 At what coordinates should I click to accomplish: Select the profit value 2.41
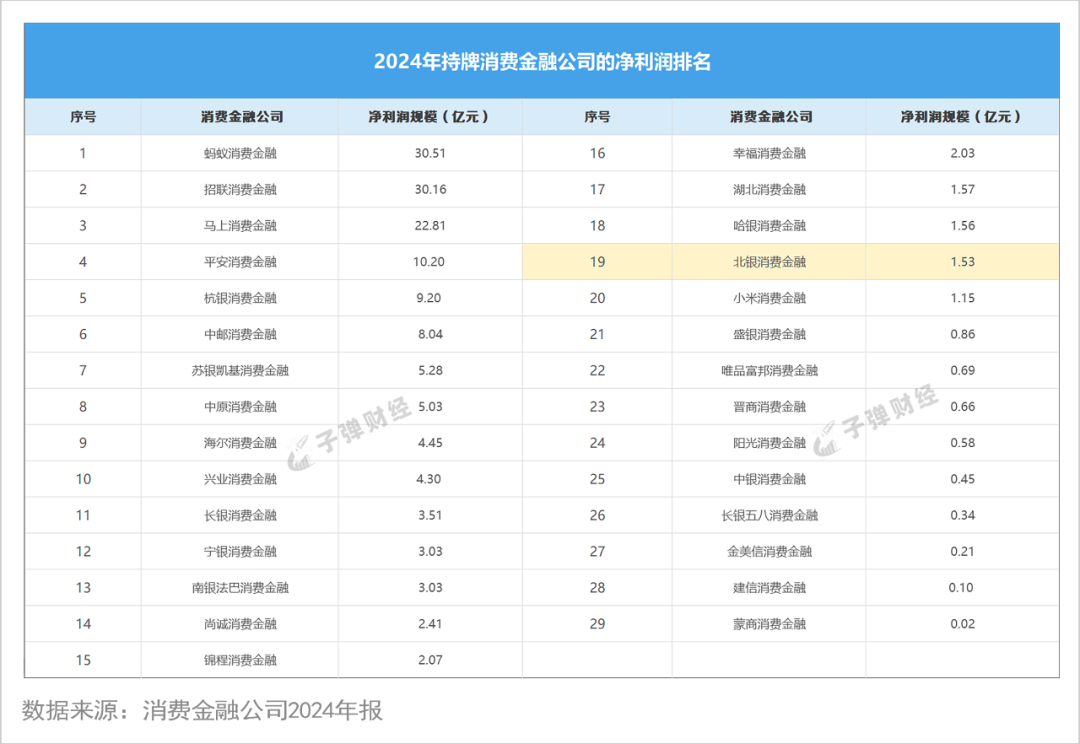tap(430, 624)
